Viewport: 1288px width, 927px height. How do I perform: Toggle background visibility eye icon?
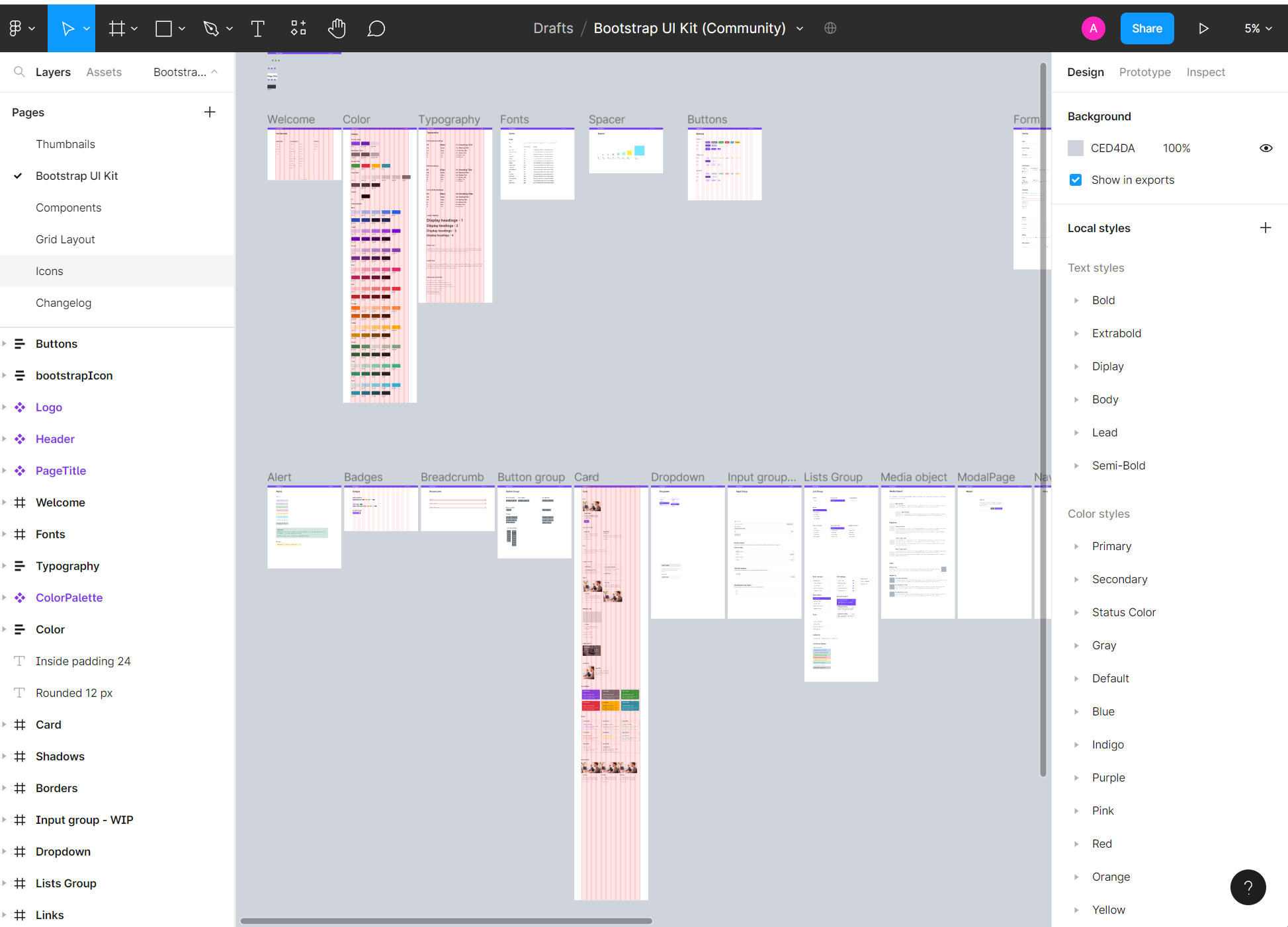[x=1266, y=148]
